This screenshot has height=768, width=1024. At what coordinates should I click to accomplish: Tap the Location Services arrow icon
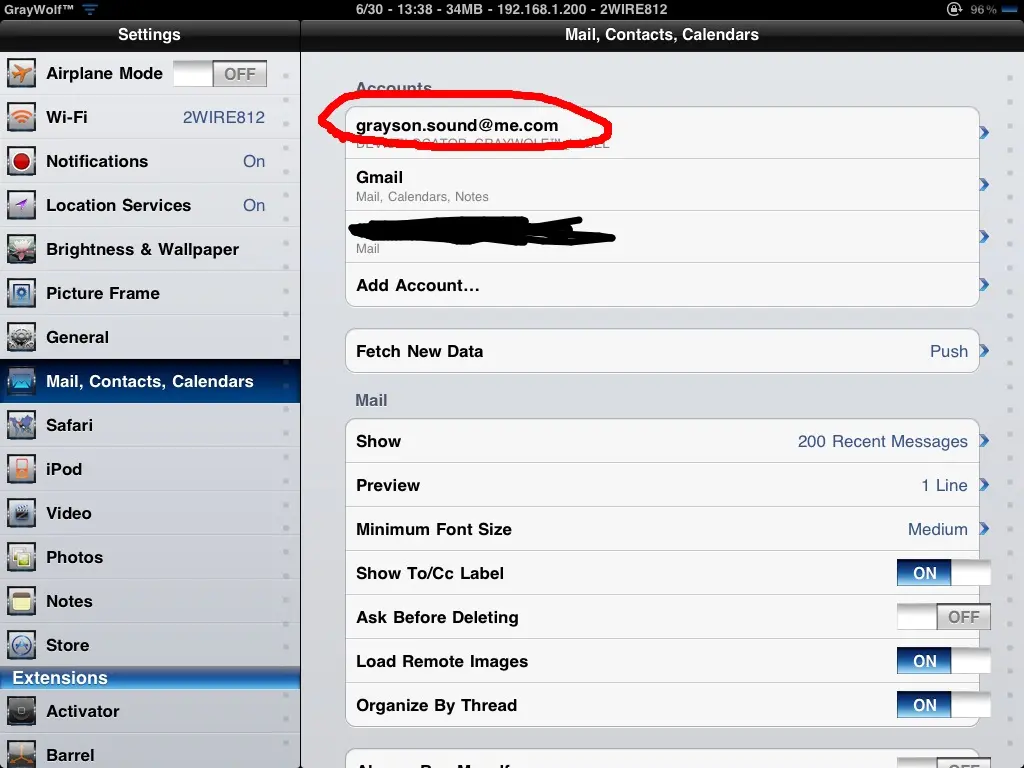point(22,206)
